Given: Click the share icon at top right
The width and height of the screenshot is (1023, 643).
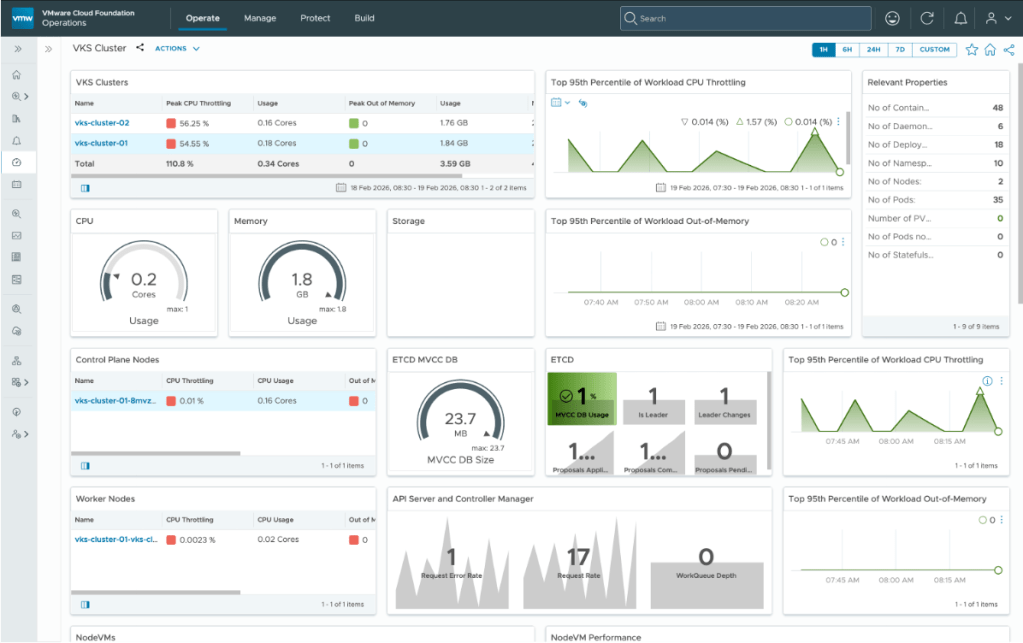Looking at the screenshot, I should click(1009, 50).
